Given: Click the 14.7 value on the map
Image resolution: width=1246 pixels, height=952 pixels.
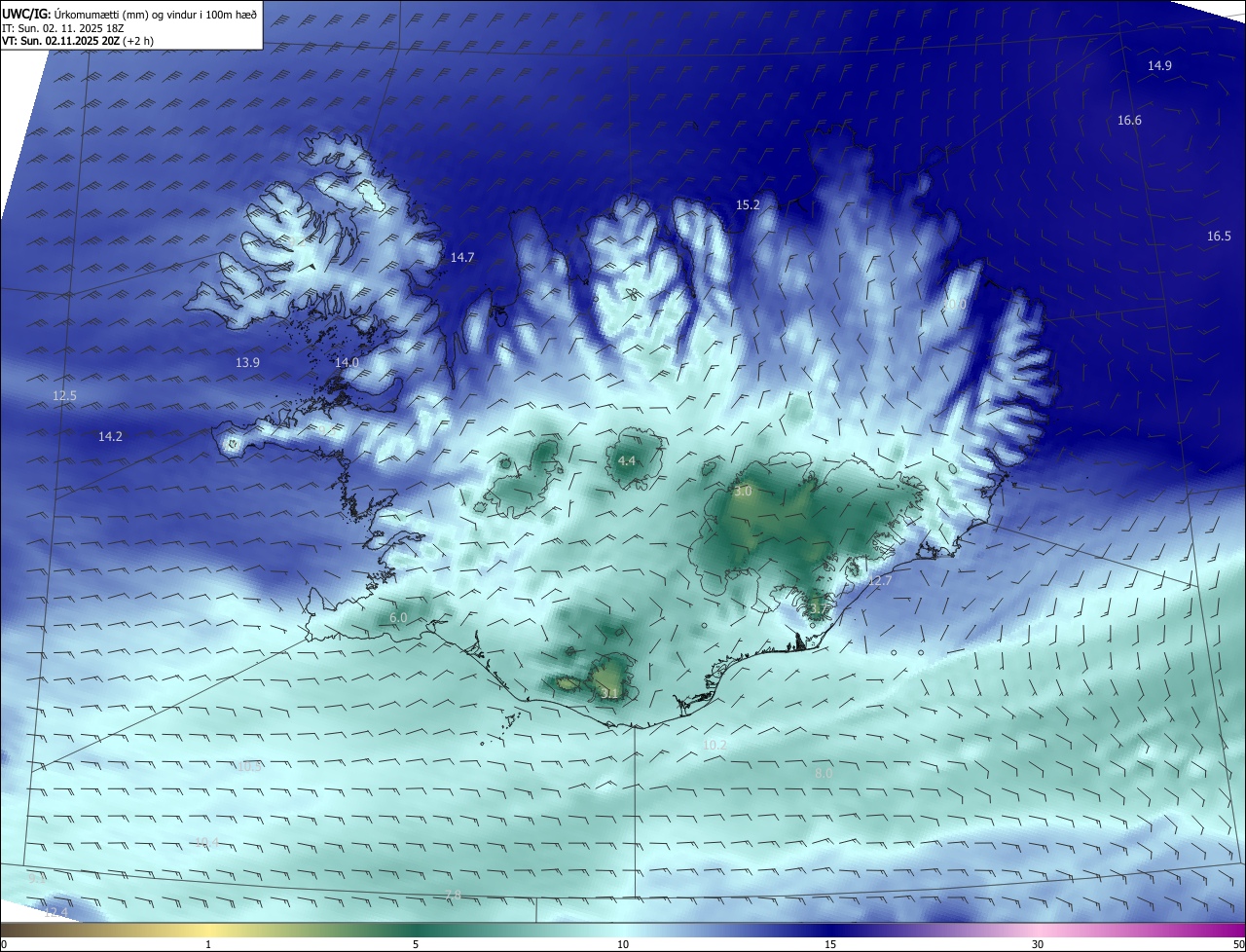Looking at the screenshot, I should click(462, 258).
